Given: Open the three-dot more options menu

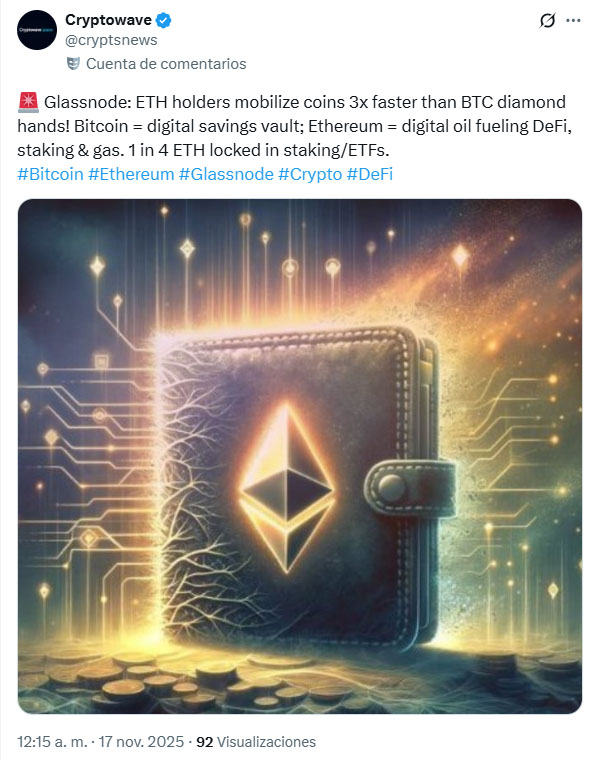Looking at the screenshot, I should pyautogui.click(x=573, y=20).
